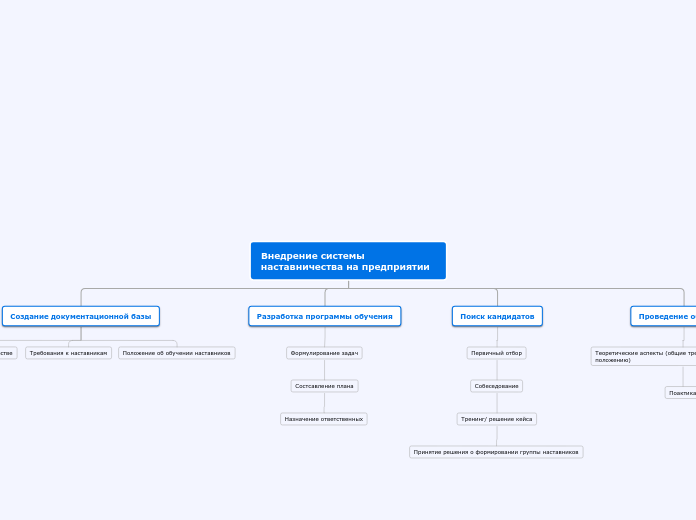Select the central node 'Внедрение системы наставничества на предприятии'
The height and width of the screenshot is (520, 696).
(348, 261)
